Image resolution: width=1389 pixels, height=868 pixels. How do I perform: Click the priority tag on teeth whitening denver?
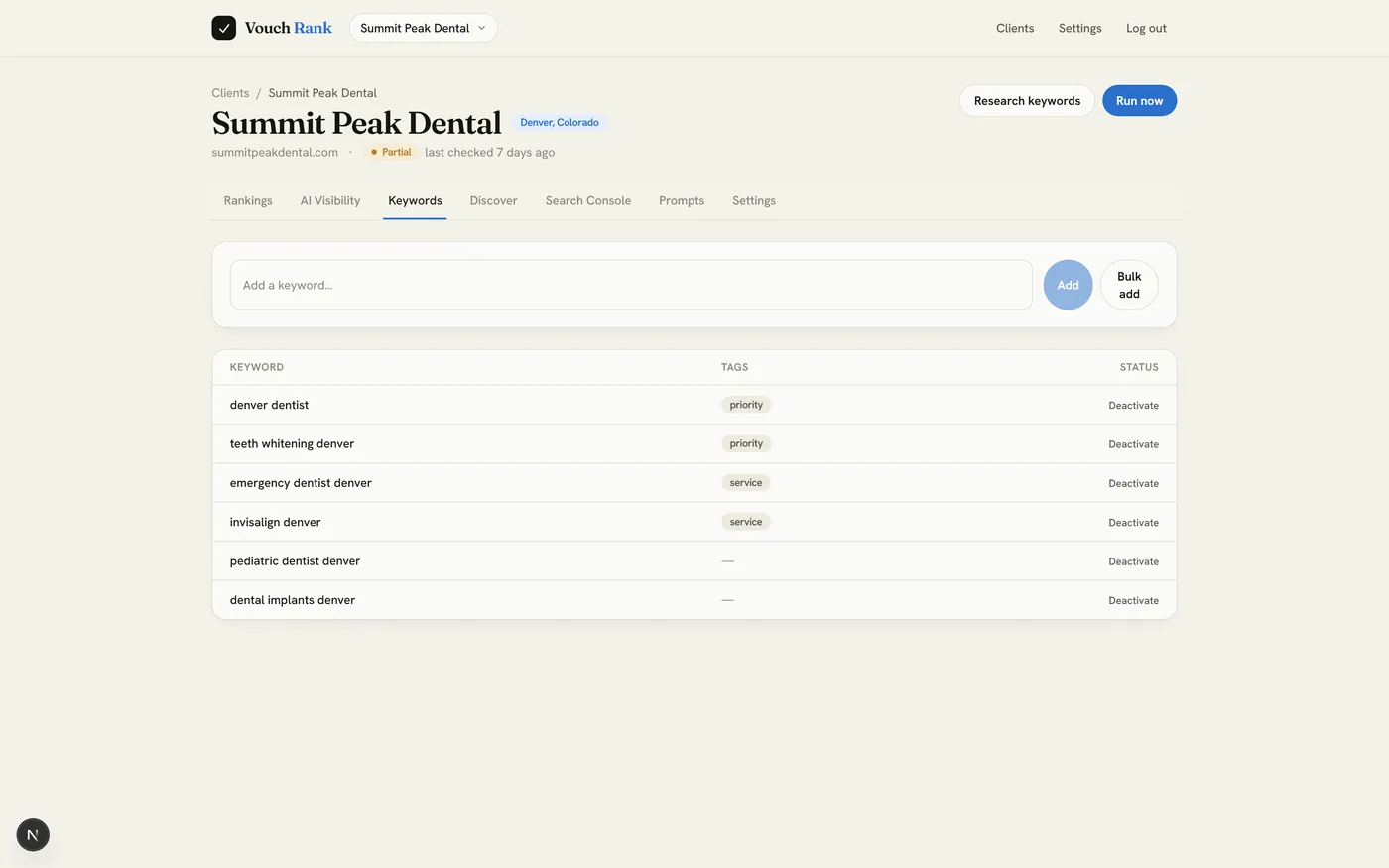pos(746,443)
